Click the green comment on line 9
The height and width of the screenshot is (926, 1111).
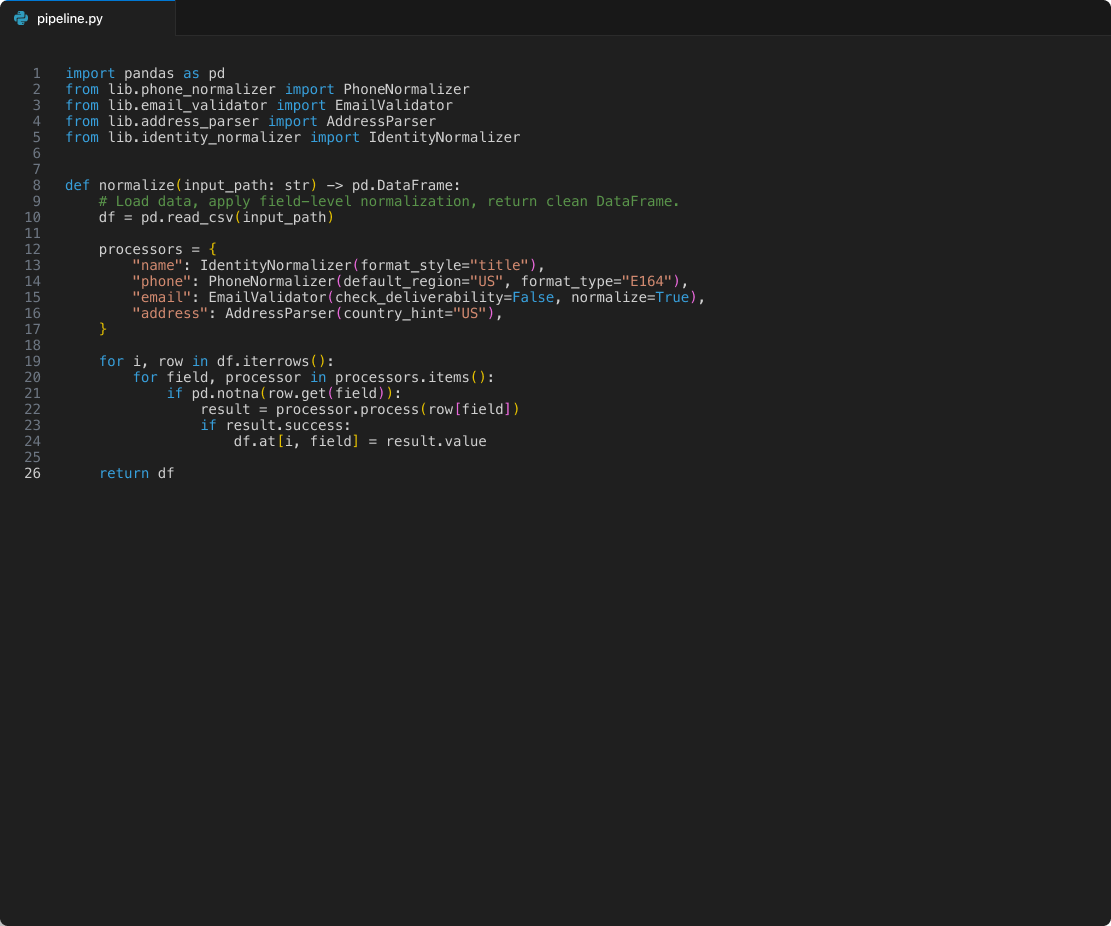pos(389,202)
